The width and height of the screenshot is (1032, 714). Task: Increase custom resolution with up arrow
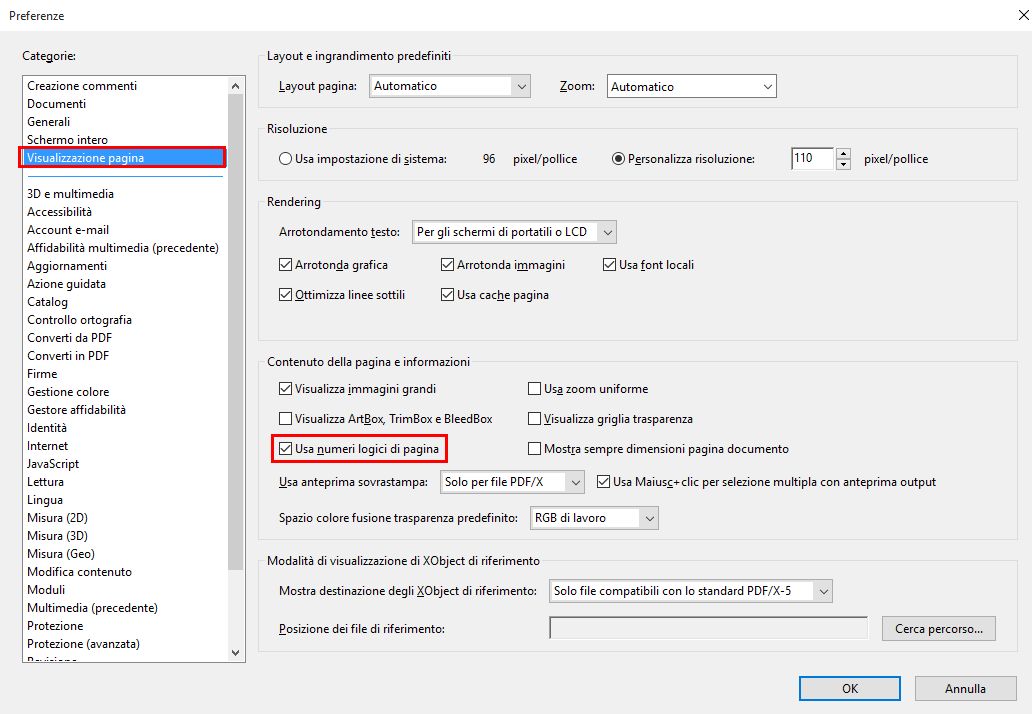[x=843, y=153]
